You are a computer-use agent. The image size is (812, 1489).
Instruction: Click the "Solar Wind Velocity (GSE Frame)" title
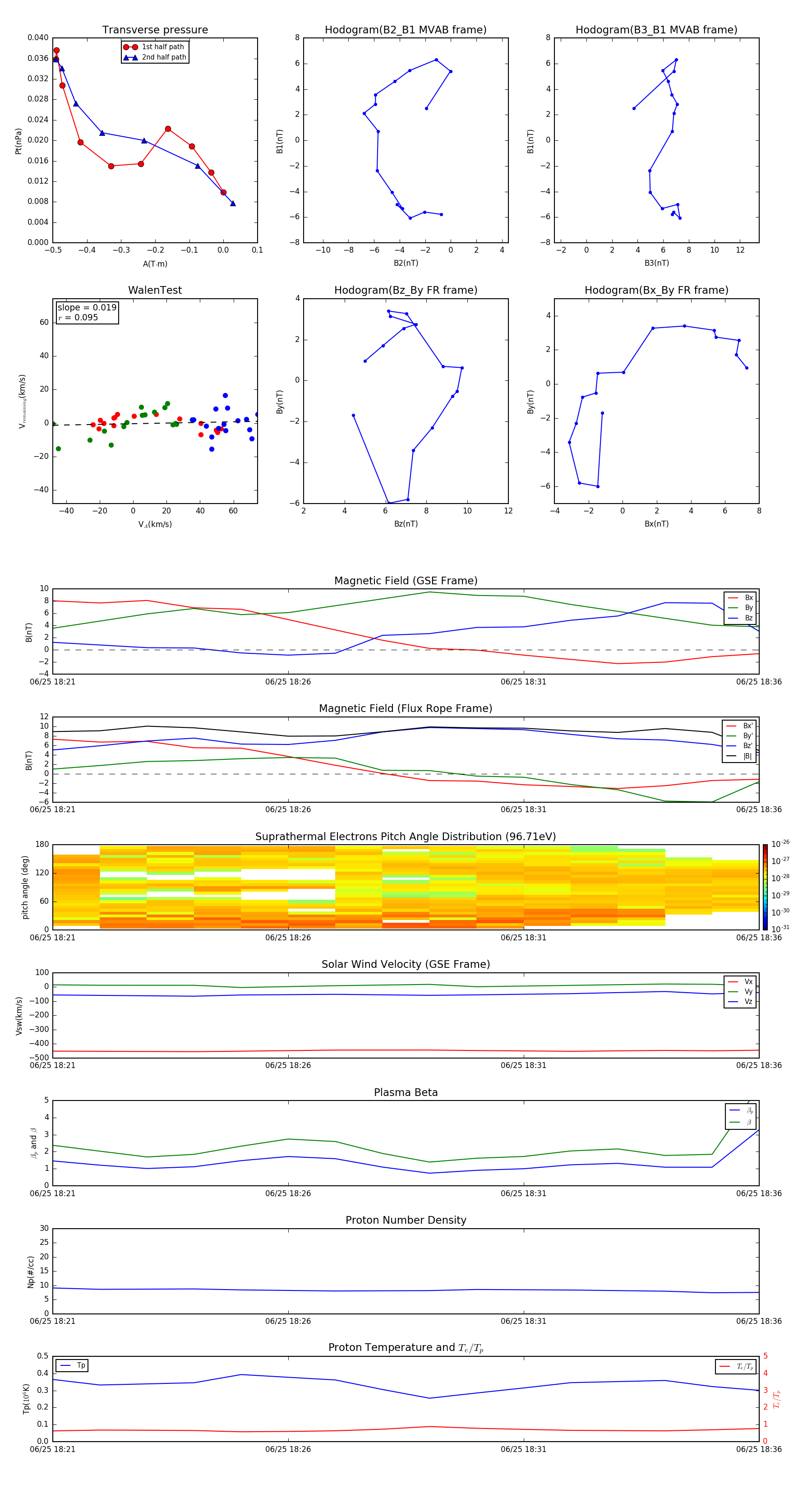tap(406, 964)
